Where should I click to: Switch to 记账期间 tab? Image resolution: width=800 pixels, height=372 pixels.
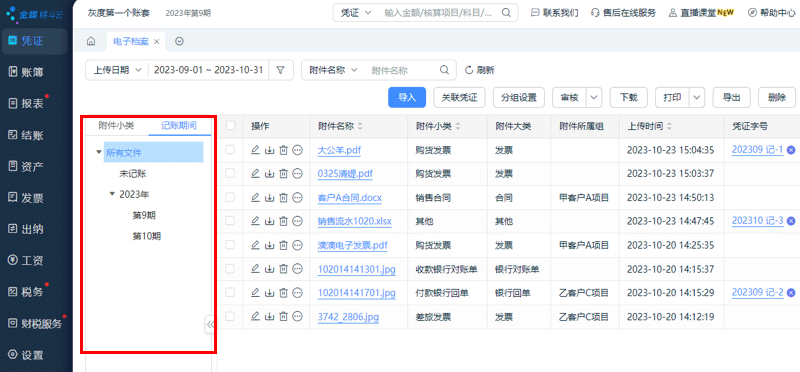pos(179,126)
